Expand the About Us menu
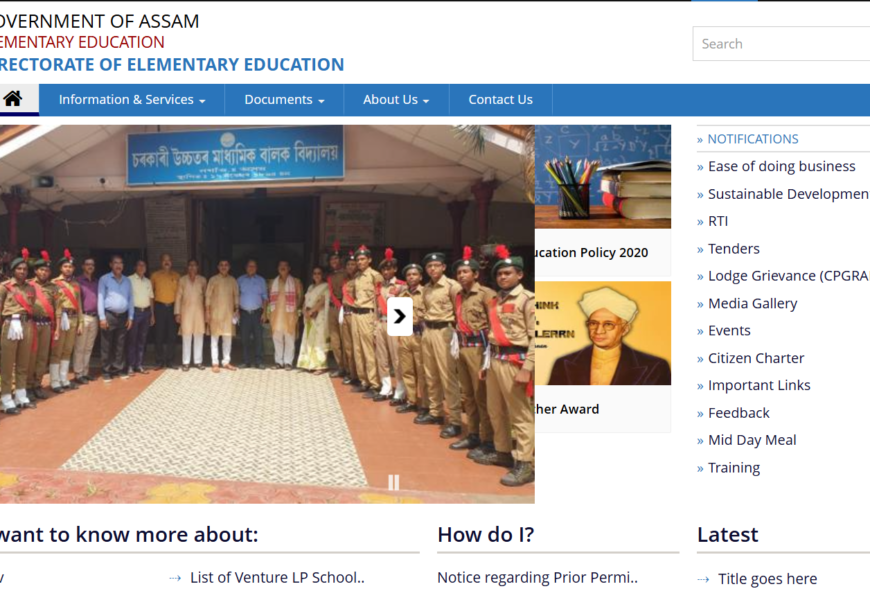Viewport: 870px width, 600px height. (x=395, y=100)
